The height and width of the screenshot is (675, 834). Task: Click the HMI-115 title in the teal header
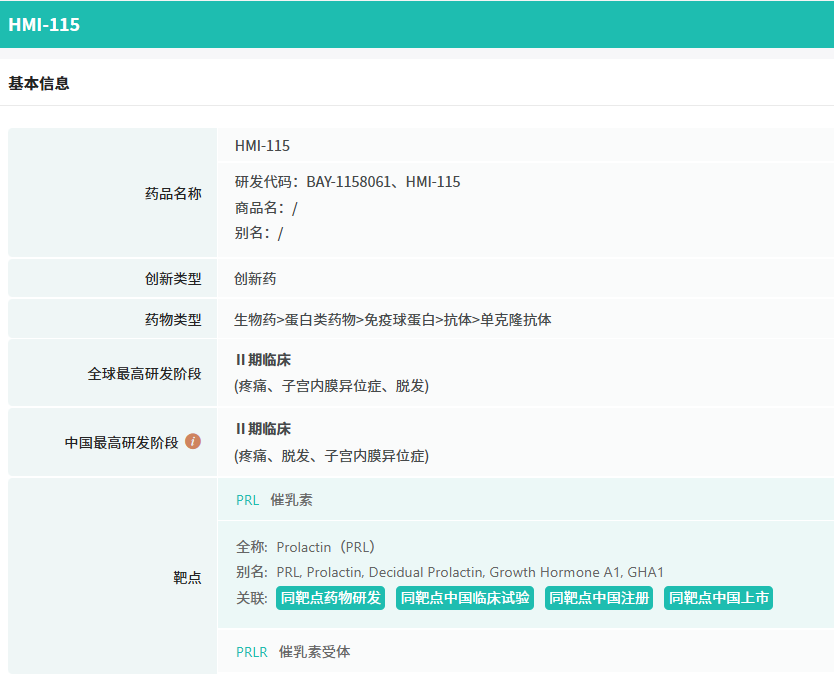pos(44,25)
